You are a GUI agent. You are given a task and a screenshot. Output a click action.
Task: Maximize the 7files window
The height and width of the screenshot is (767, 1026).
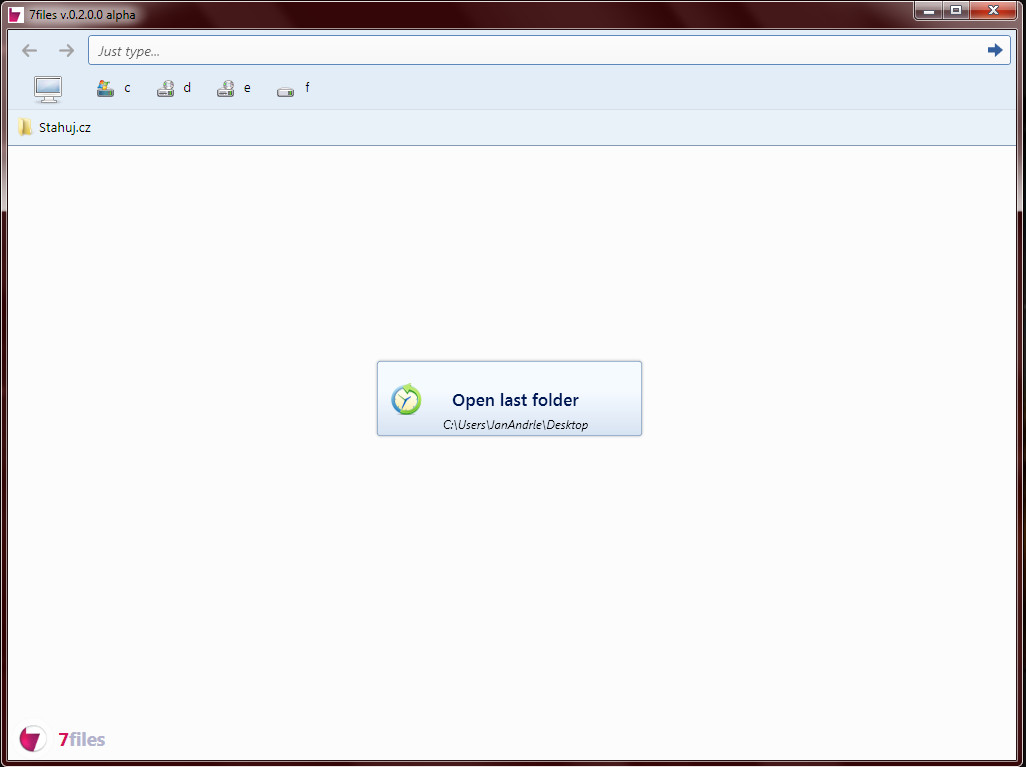coord(956,10)
